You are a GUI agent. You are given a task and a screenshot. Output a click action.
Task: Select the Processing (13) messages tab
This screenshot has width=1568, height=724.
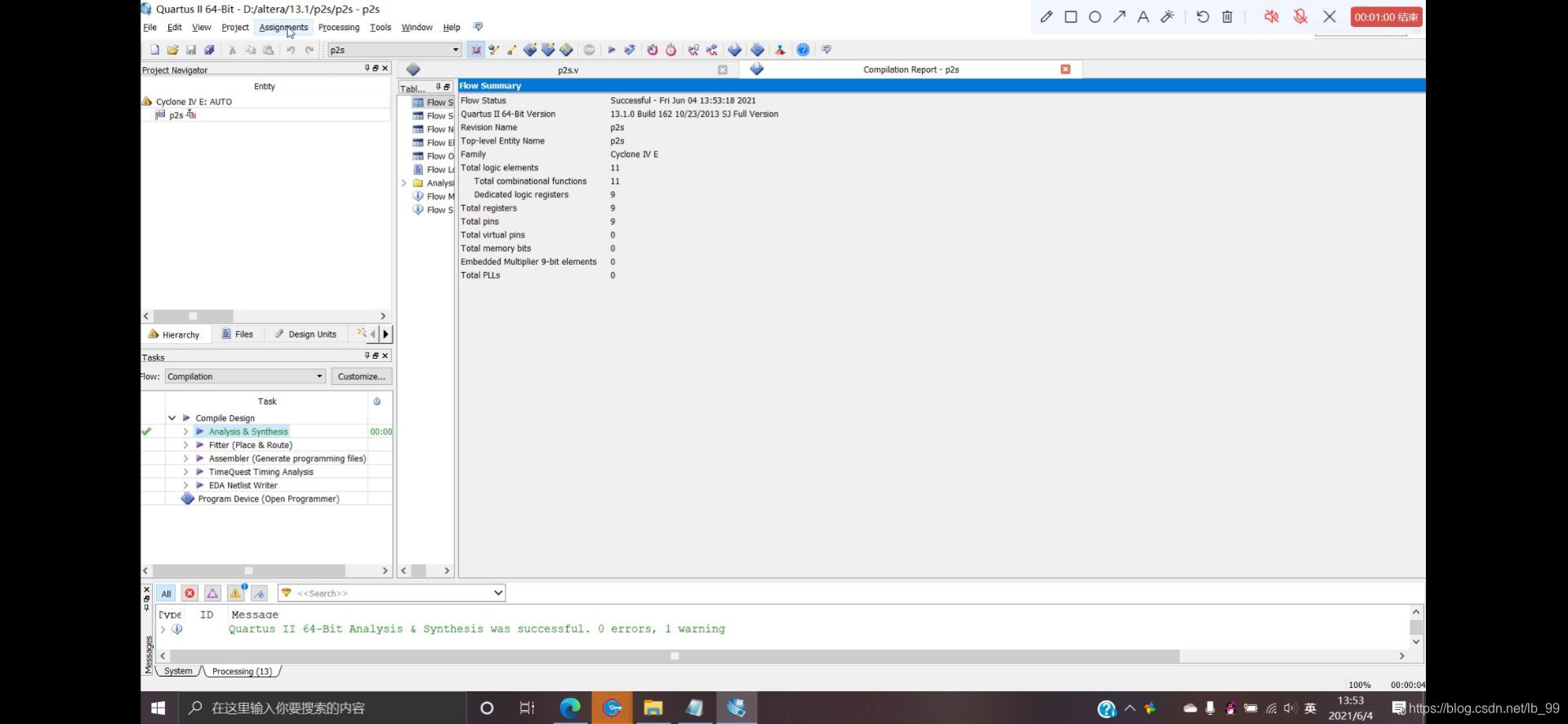click(242, 671)
